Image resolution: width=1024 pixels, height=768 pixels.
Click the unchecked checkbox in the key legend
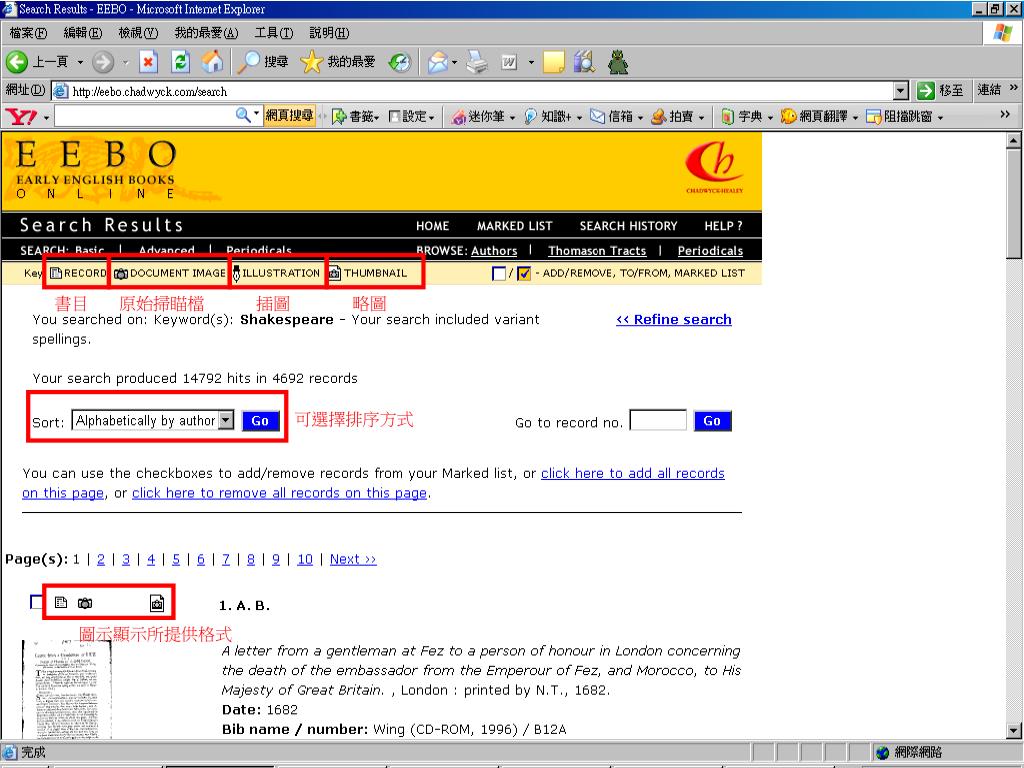pyautogui.click(x=499, y=274)
